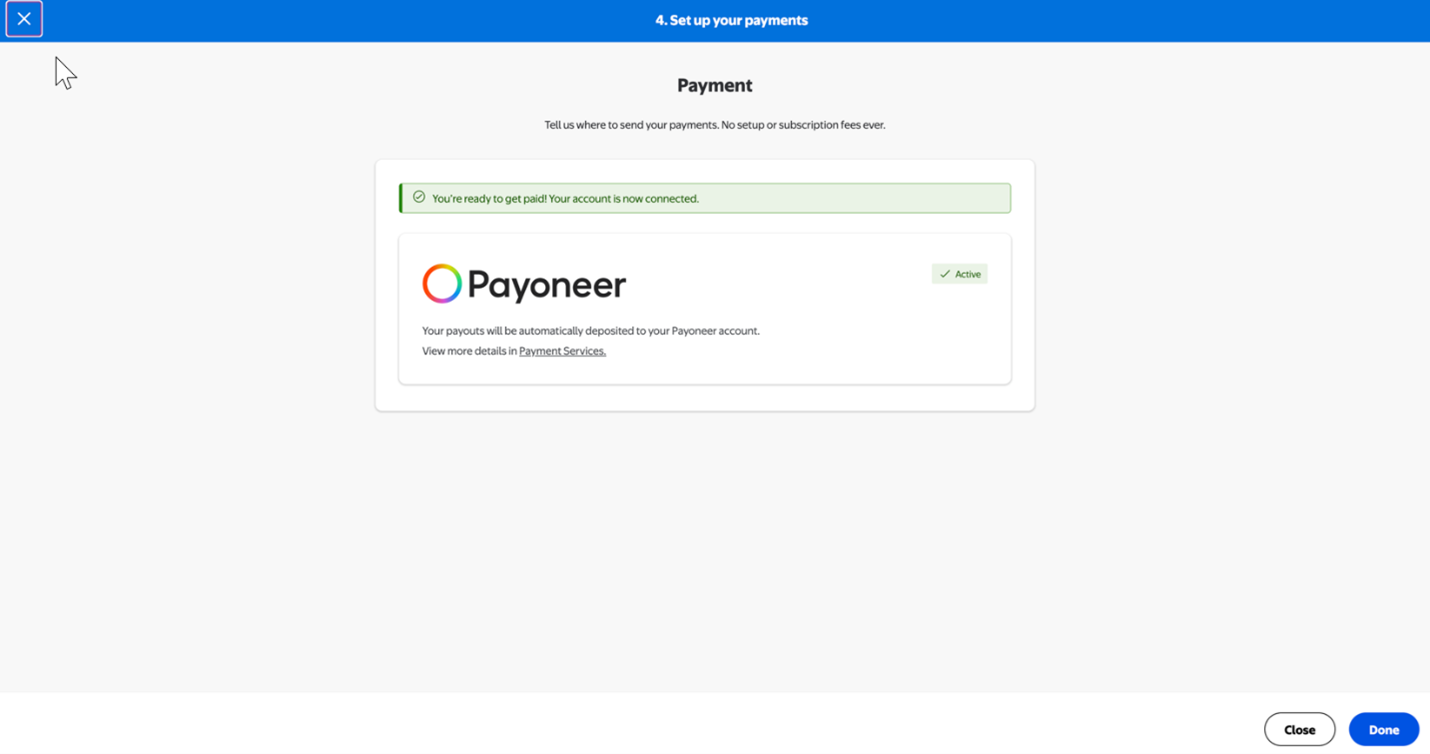
Task: Open the Payment Services link
Action: [562, 351]
